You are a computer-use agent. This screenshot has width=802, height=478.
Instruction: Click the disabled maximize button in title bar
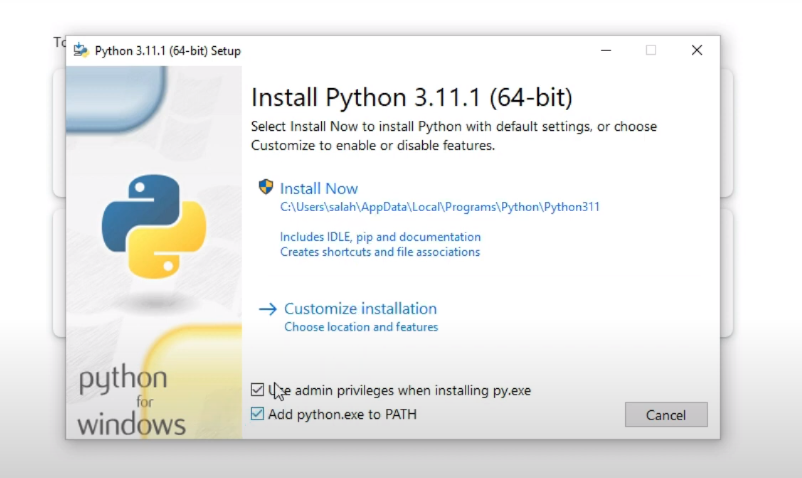click(651, 50)
